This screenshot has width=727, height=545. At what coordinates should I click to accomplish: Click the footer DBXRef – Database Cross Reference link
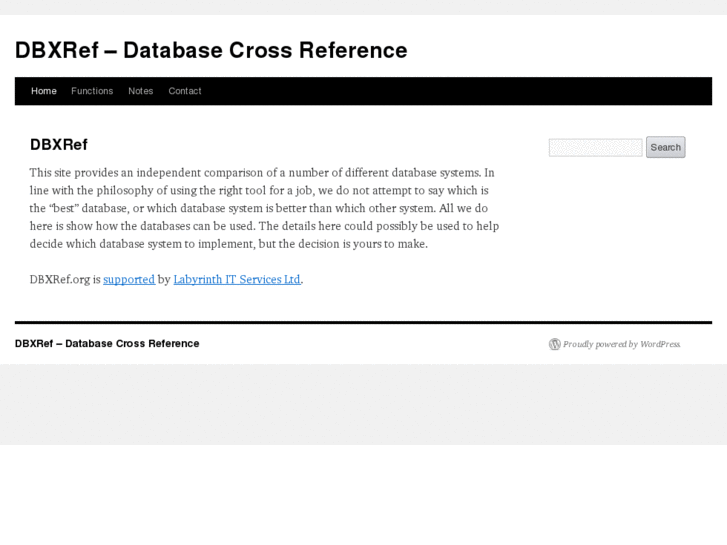(107, 344)
